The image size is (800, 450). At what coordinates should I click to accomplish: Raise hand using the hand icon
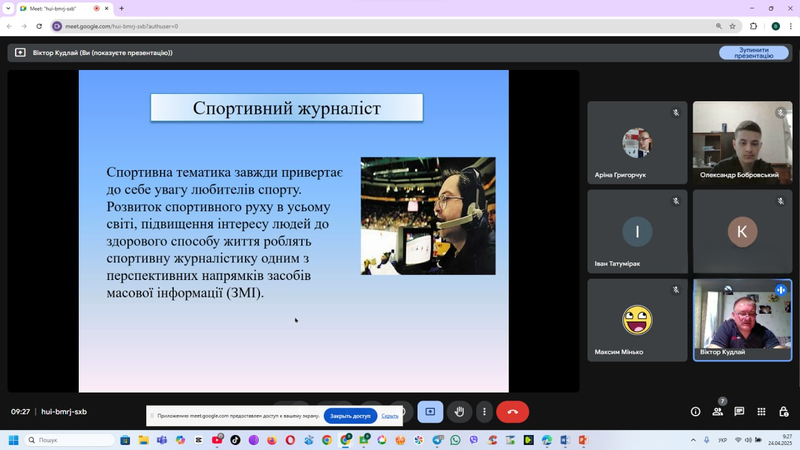[x=459, y=412]
